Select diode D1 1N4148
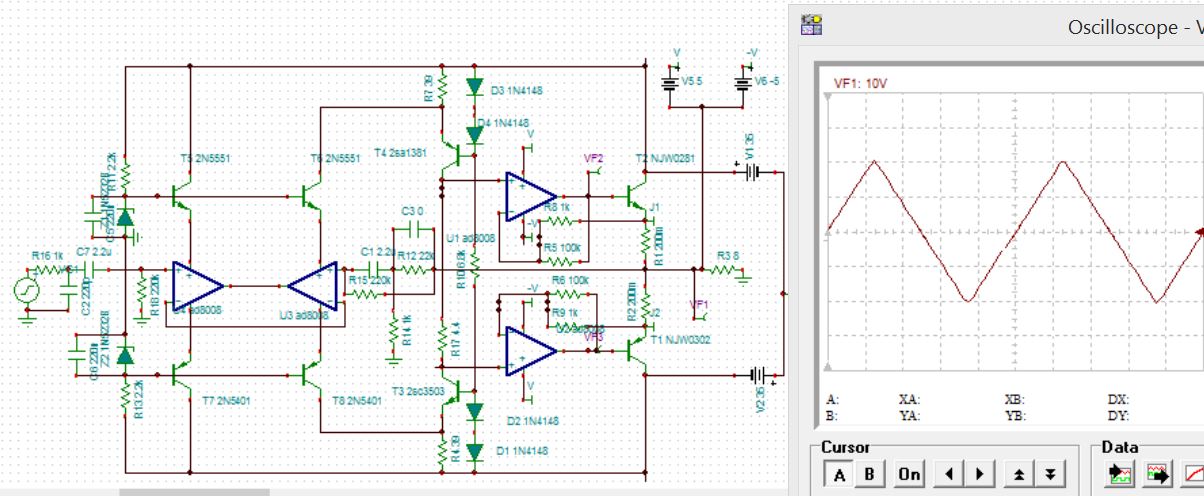The image size is (1204, 496). pos(475,451)
